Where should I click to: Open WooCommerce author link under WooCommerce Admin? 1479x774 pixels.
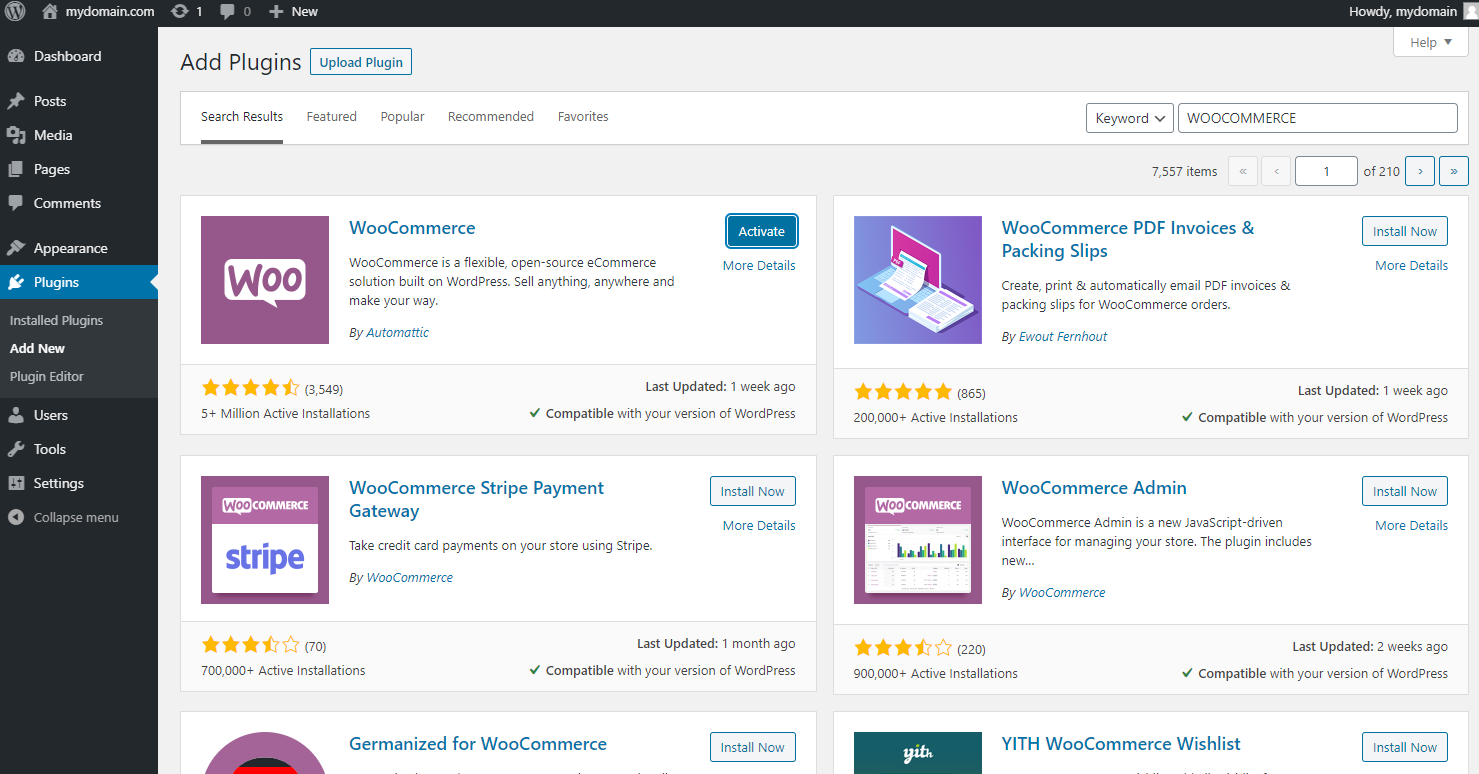(x=1062, y=592)
